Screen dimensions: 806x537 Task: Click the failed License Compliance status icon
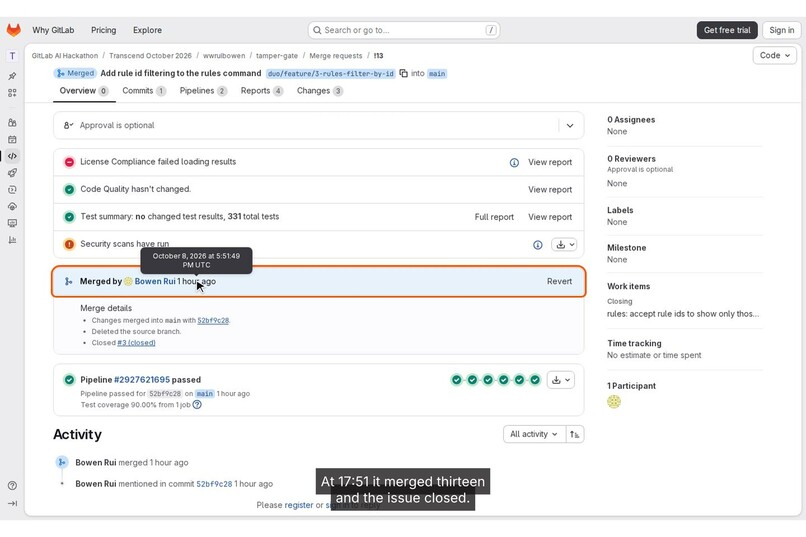click(69, 162)
